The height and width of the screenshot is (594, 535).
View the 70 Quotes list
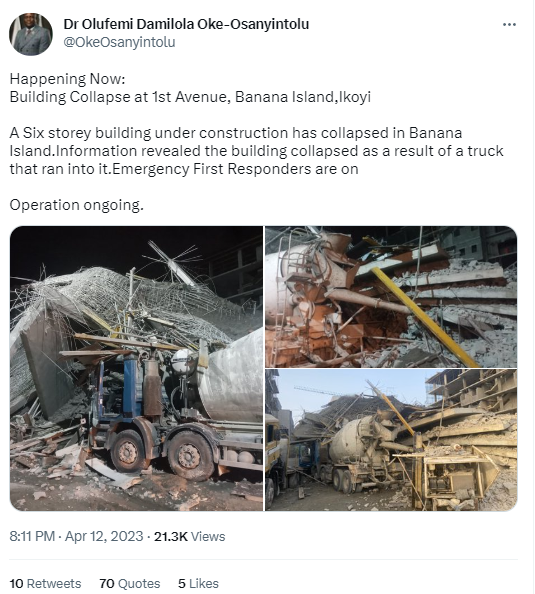(x=130, y=583)
